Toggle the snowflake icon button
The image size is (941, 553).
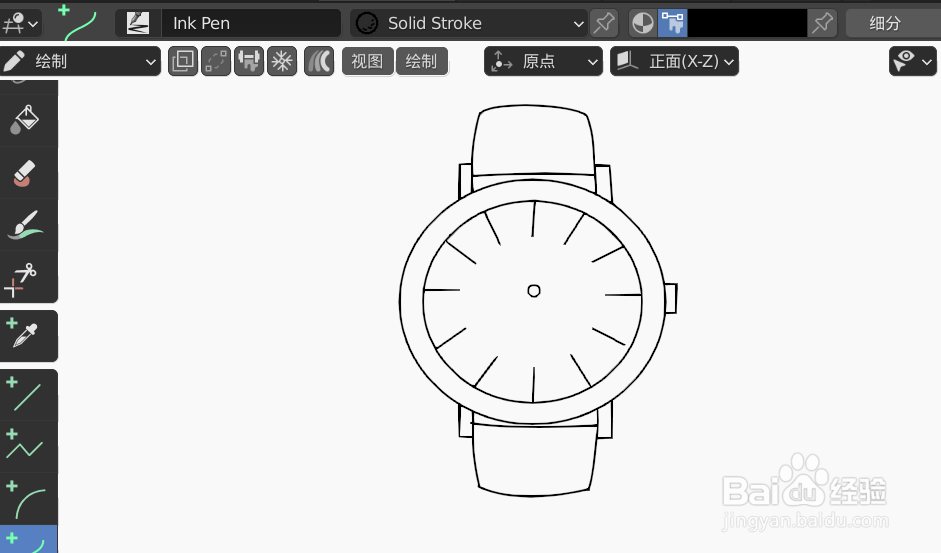pyautogui.click(x=282, y=61)
